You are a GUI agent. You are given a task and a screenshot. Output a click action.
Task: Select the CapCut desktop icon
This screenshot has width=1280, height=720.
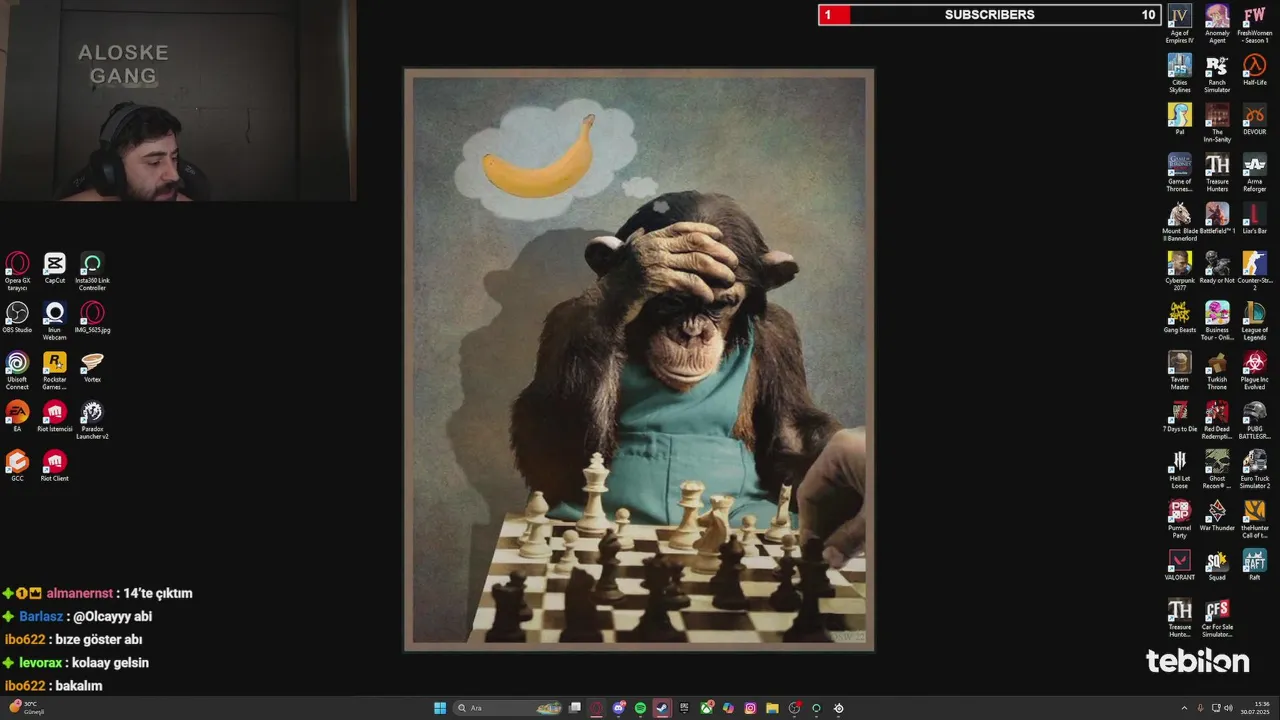tap(55, 268)
